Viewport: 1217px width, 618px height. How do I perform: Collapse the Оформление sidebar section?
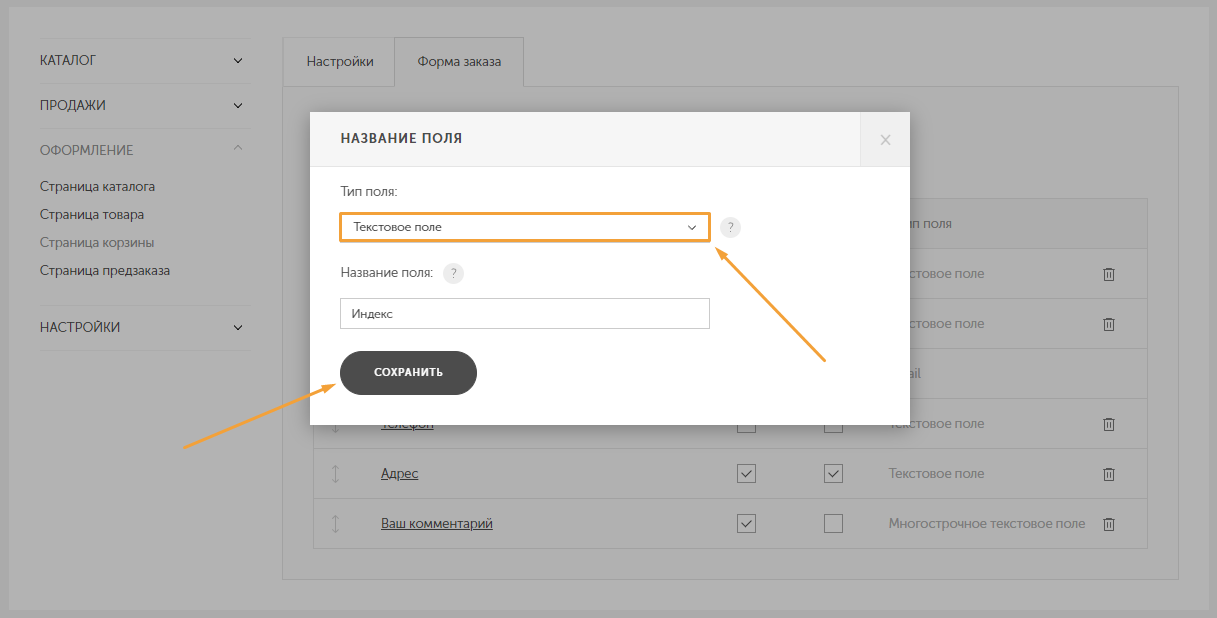144,150
